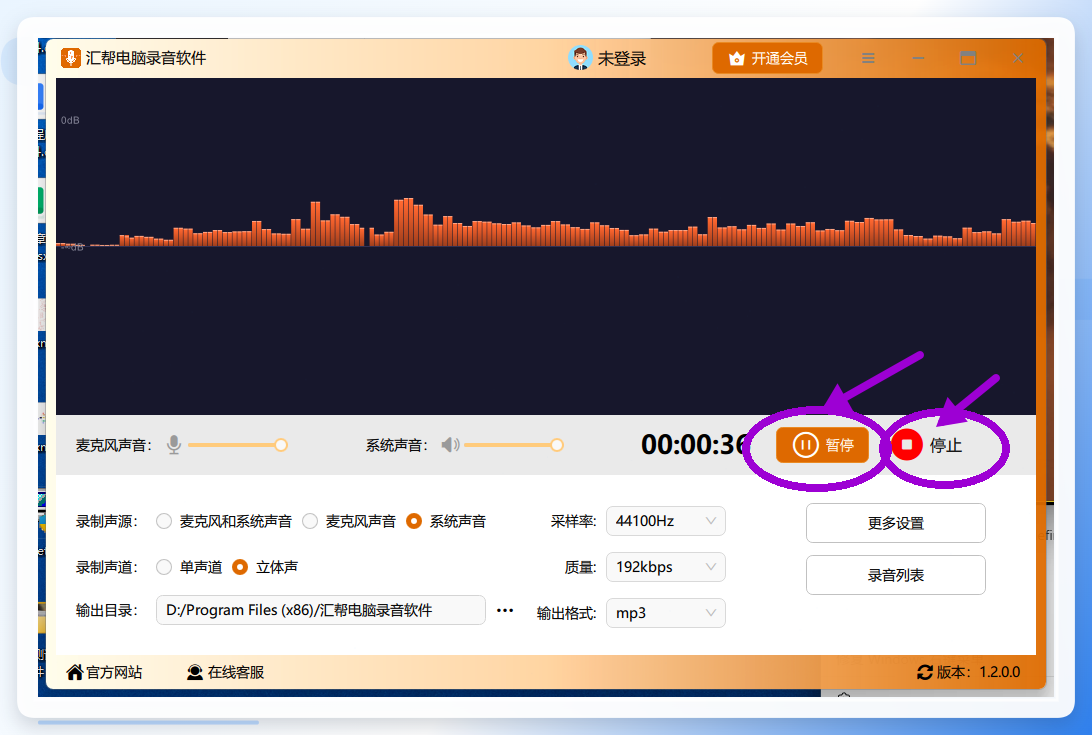The image size is (1092, 735).
Task: Open the 质量 192kbps dropdown
Action: pos(666,567)
